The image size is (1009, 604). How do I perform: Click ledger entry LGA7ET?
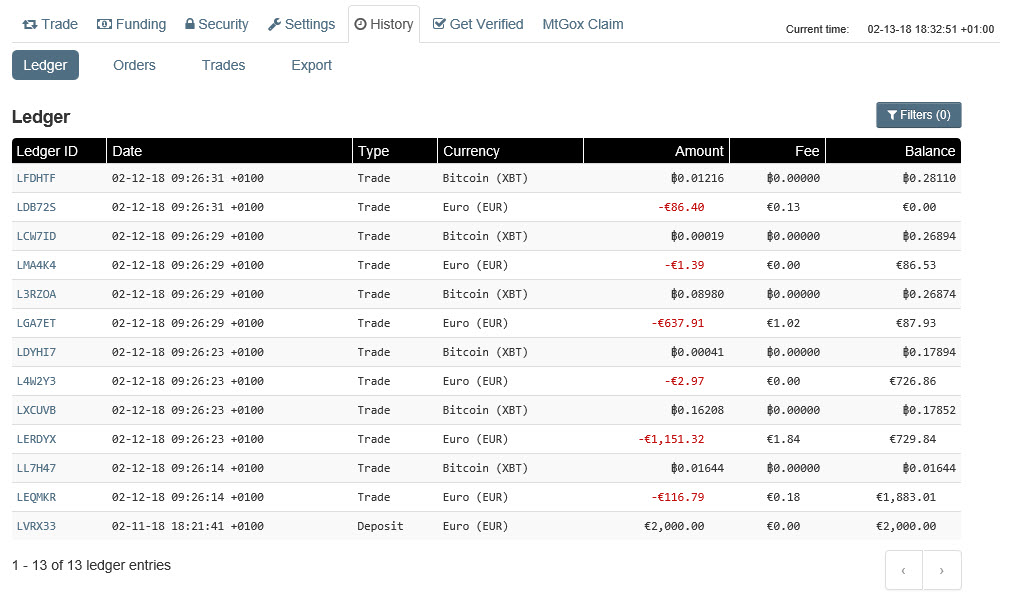point(36,323)
